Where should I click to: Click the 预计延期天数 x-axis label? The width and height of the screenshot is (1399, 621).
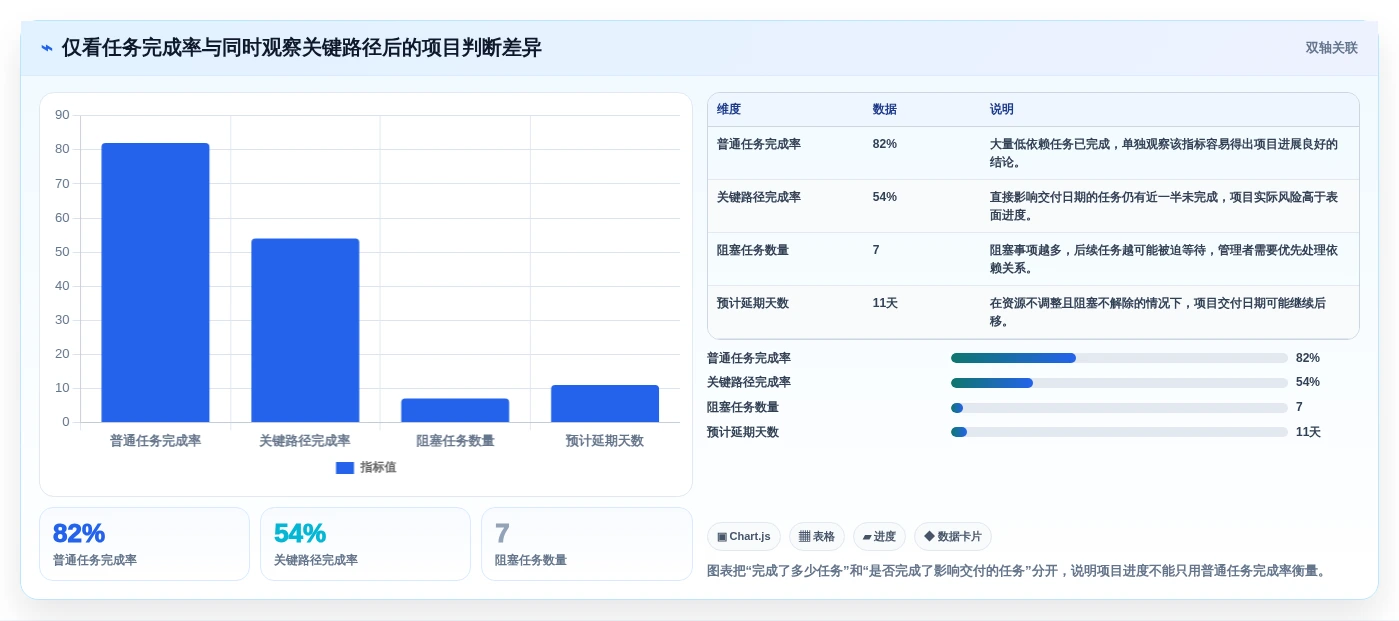coord(605,440)
